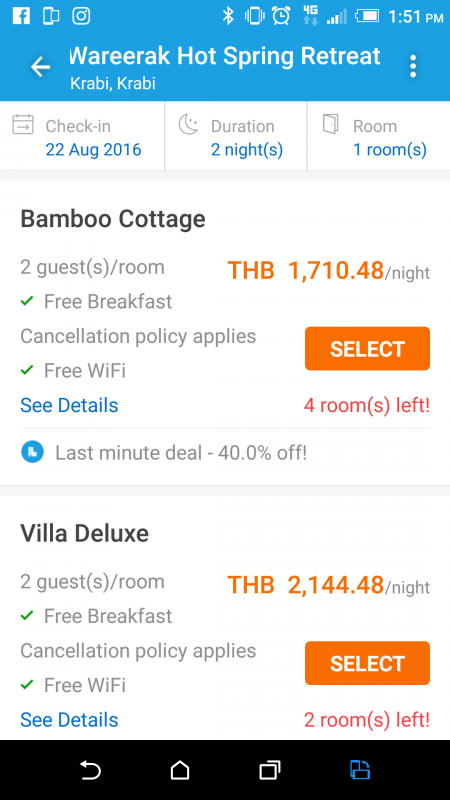
Task: Change duration of 2 night(s)
Action: coord(247,150)
